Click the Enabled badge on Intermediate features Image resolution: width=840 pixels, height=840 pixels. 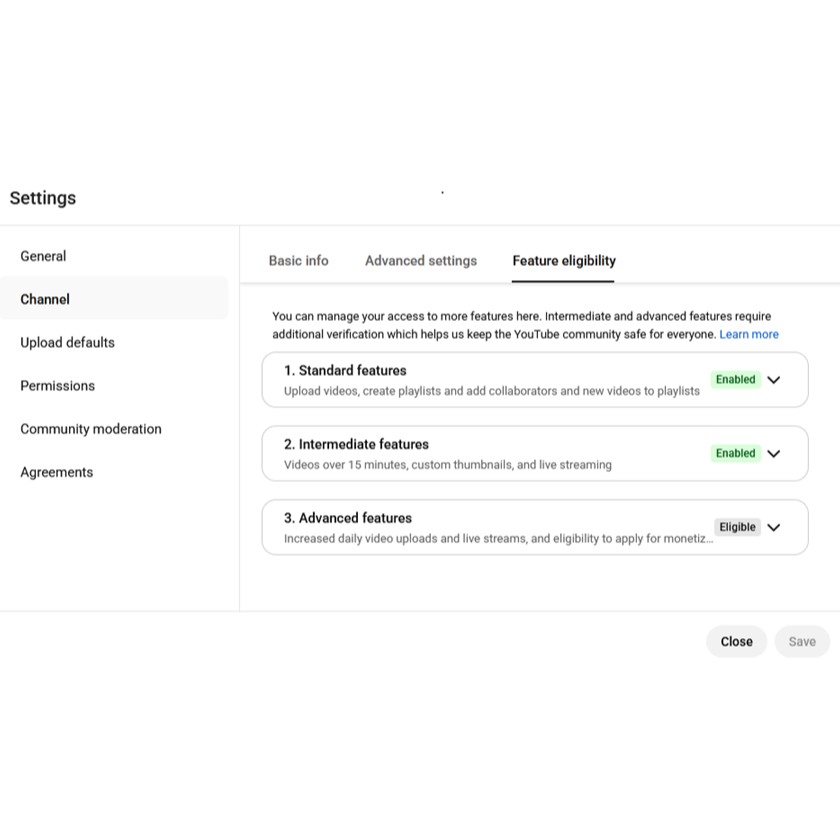pyautogui.click(x=735, y=454)
